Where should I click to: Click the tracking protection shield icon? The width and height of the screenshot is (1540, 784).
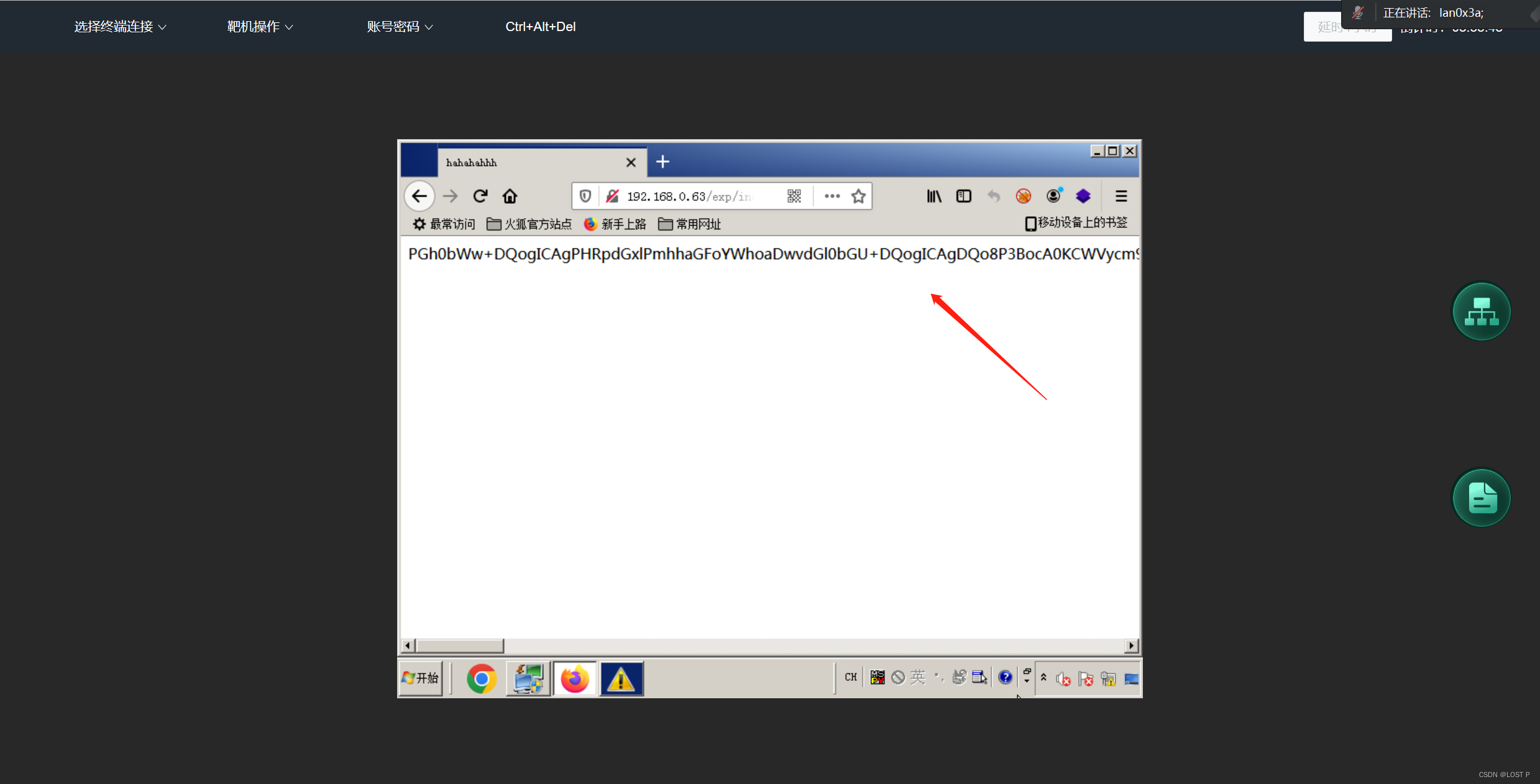[585, 196]
